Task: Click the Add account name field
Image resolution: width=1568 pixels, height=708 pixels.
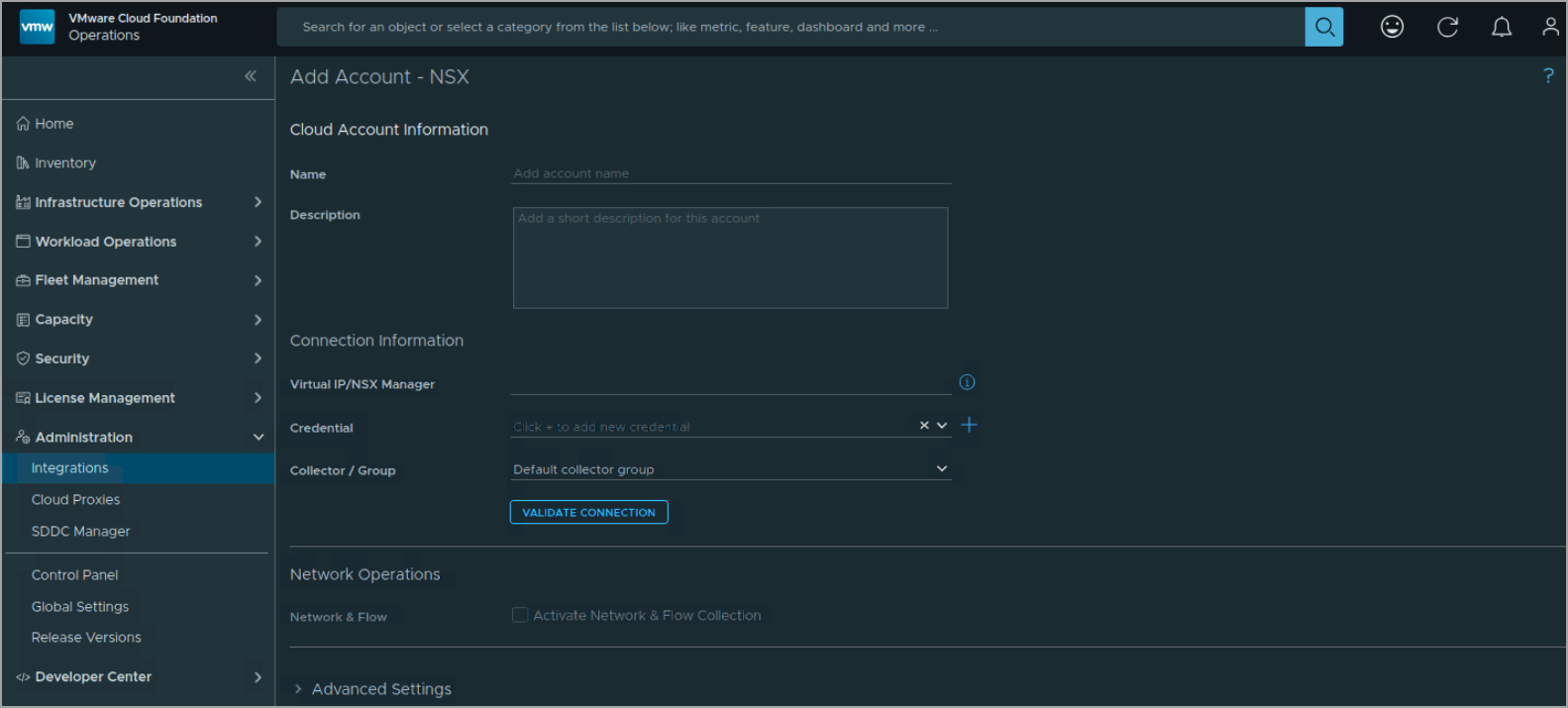Action: (x=731, y=173)
